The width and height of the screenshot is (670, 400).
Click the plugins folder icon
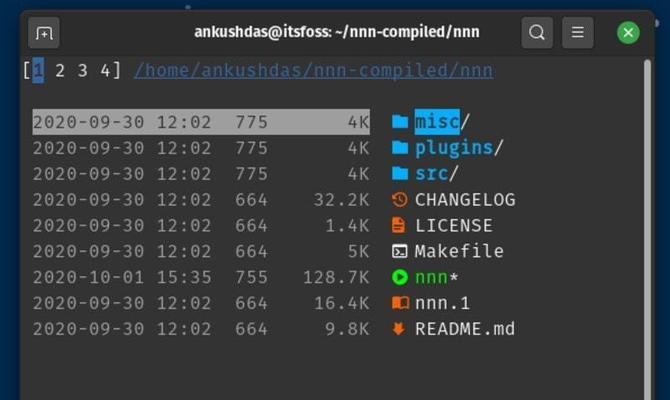point(400,148)
